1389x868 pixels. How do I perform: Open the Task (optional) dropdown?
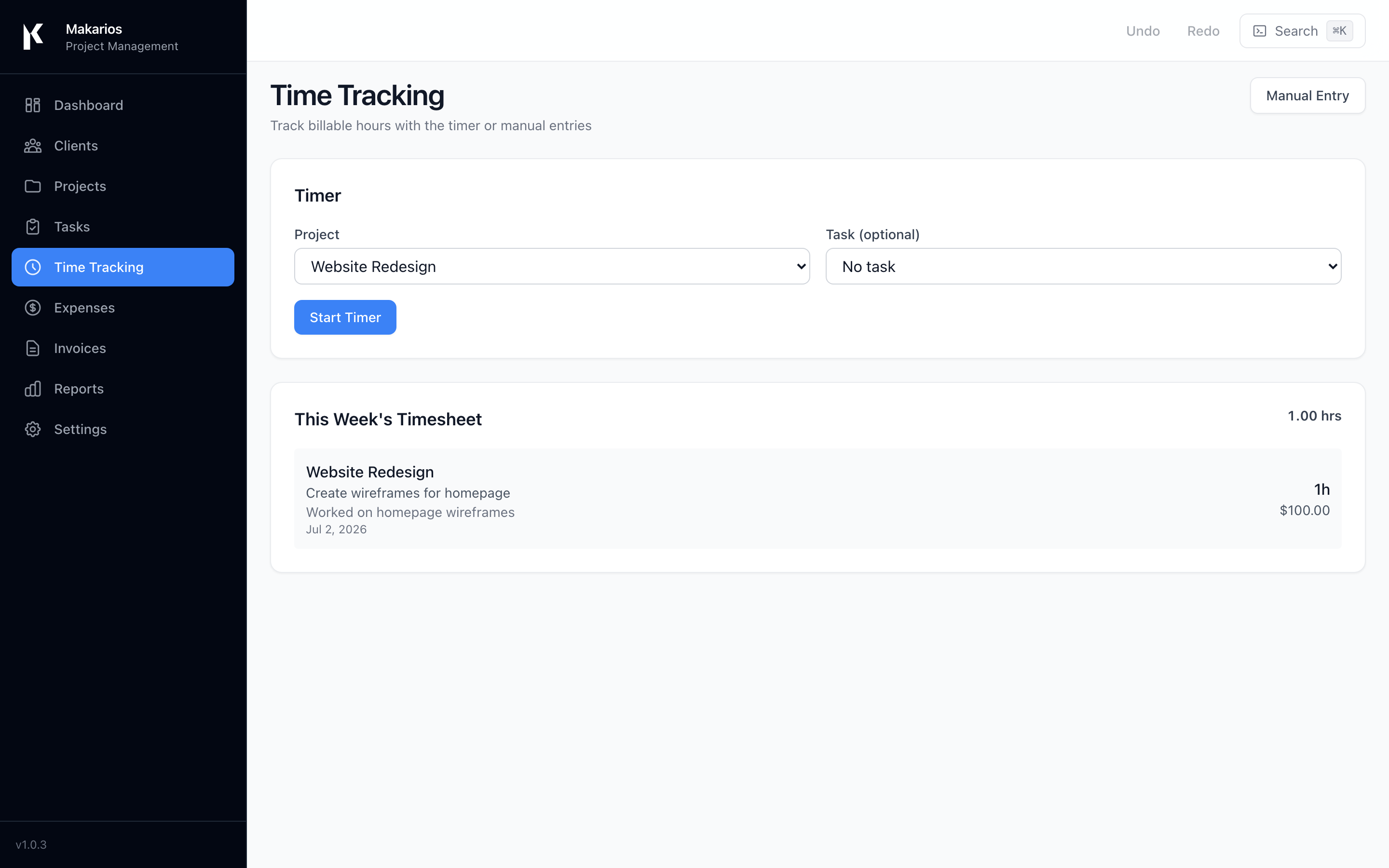coord(1083,266)
